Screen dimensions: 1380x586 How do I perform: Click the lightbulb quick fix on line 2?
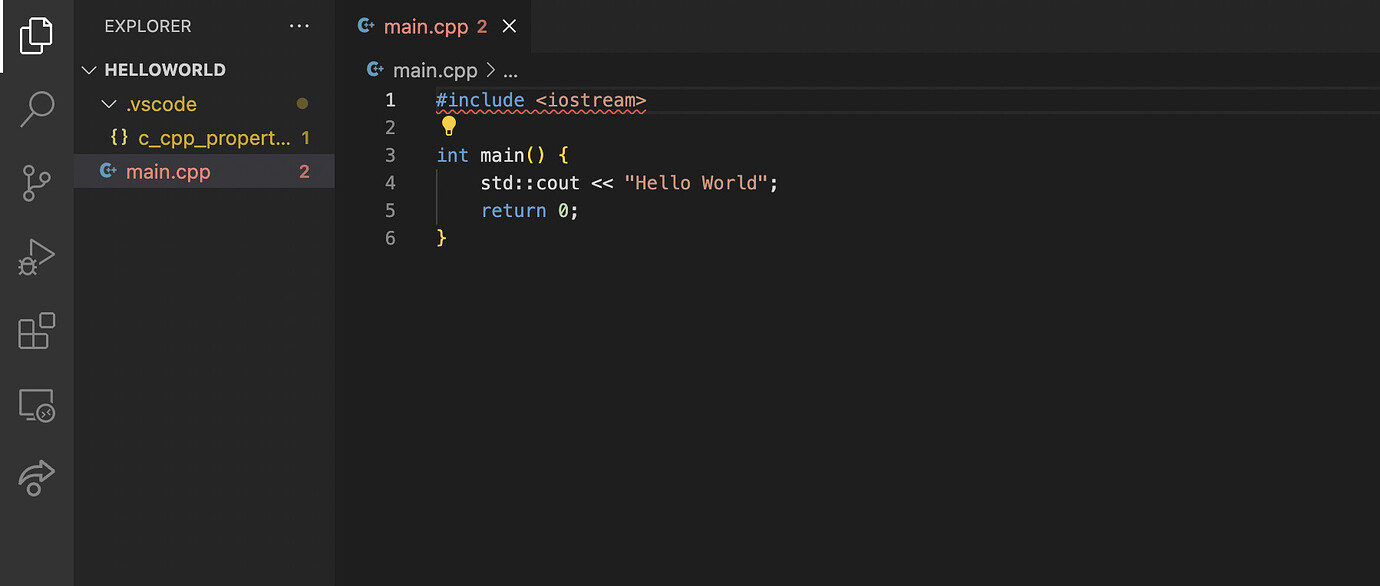tap(448, 126)
